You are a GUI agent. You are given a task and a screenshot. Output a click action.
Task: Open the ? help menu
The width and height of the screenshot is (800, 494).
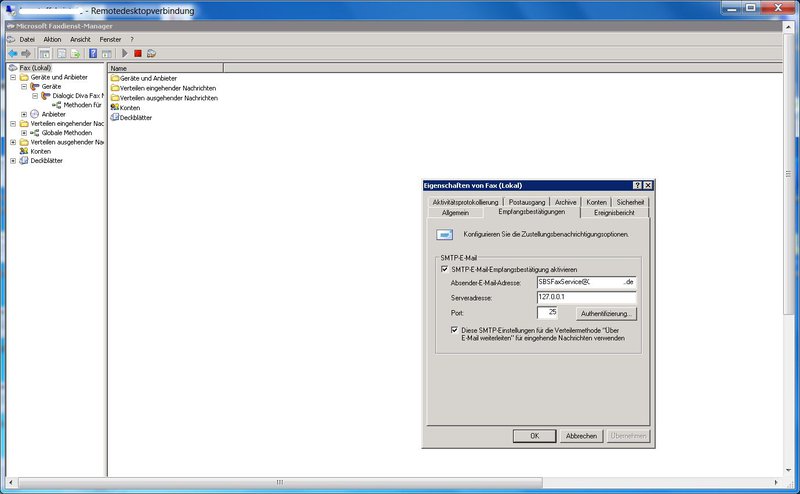pyautogui.click(x=132, y=39)
